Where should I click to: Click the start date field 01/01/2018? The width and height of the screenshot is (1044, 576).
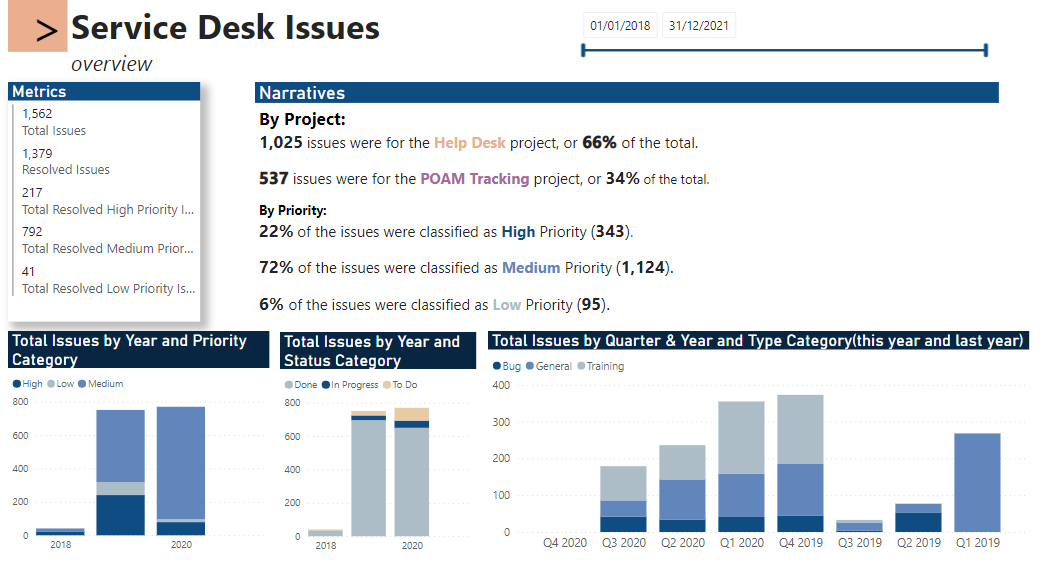pos(620,25)
